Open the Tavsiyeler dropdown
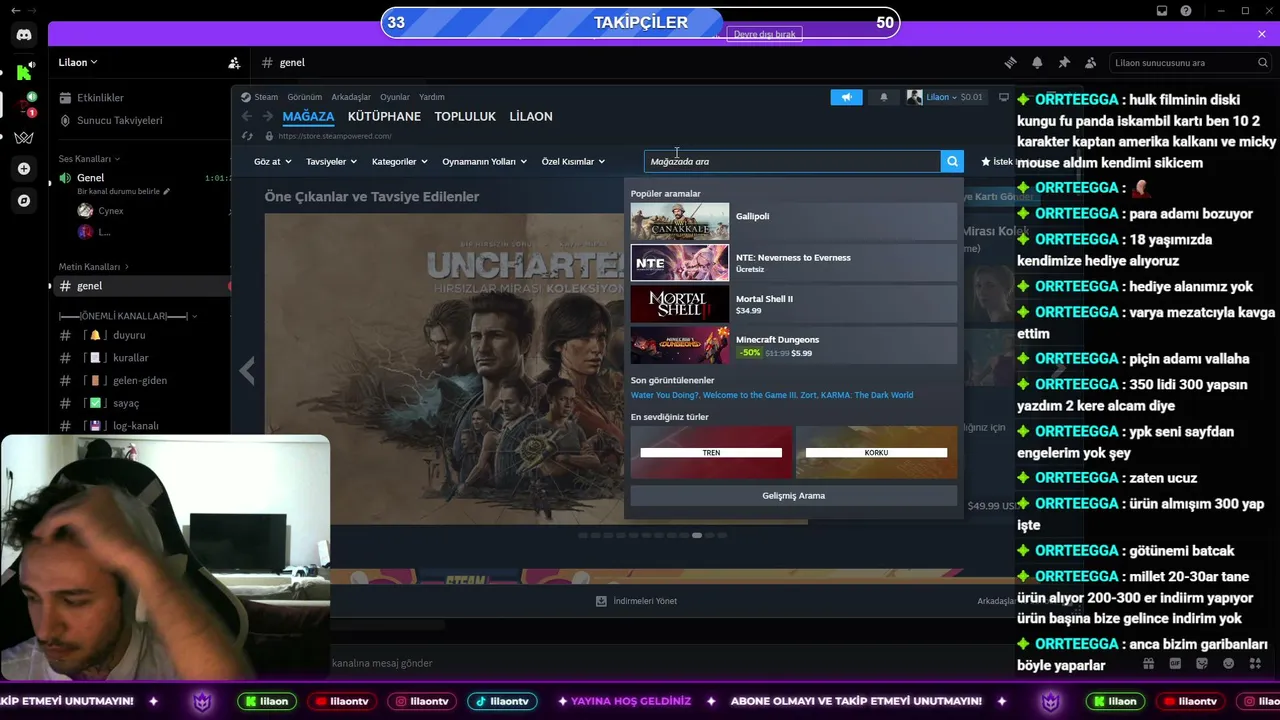The height and width of the screenshot is (720, 1280). 331,162
